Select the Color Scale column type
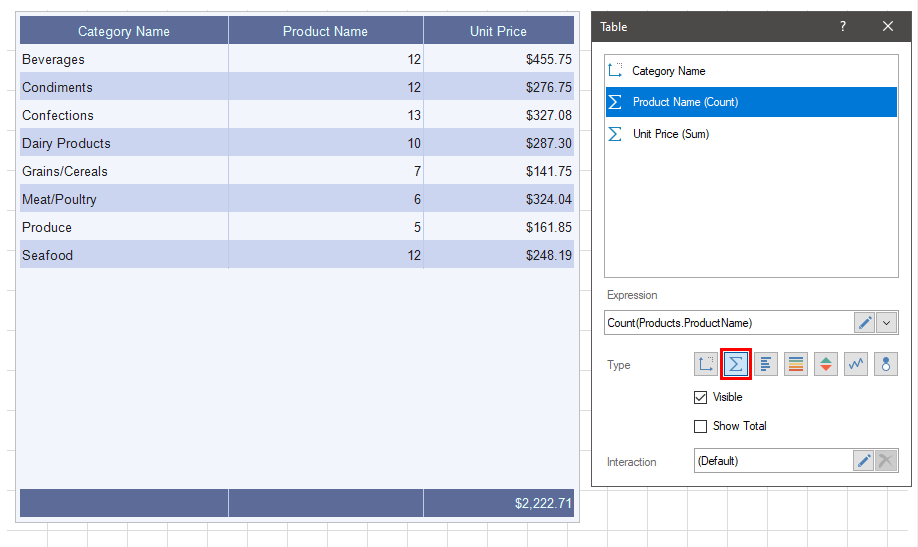This screenshot has width=918, height=547. (x=796, y=365)
